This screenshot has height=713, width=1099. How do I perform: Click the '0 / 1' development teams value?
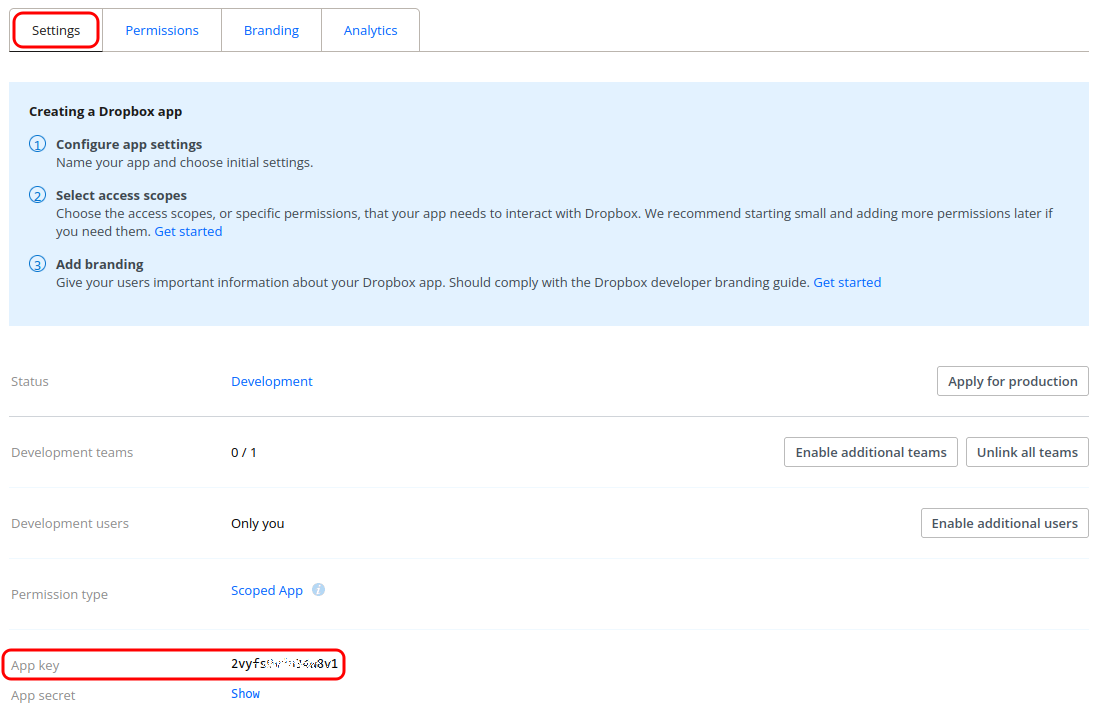[244, 453]
